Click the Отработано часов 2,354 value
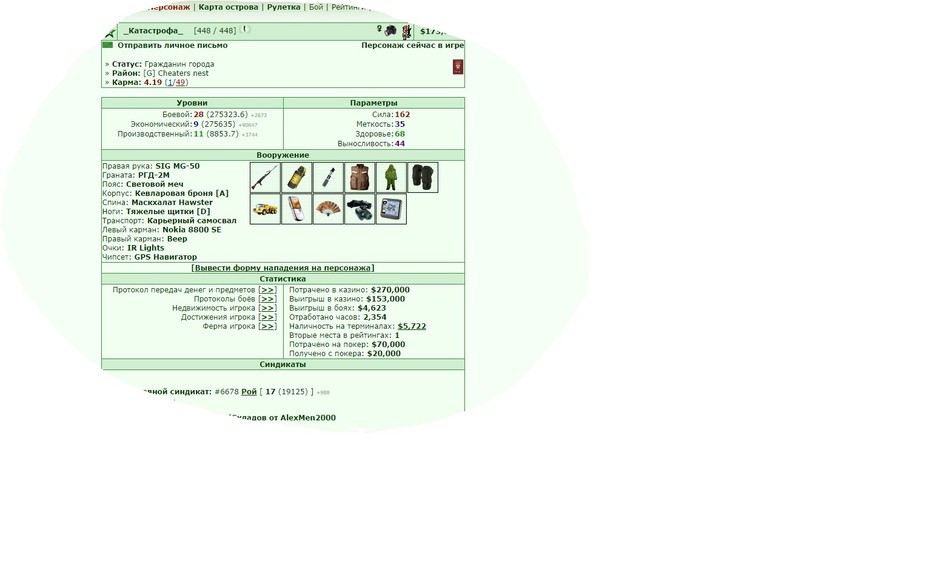The image size is (930, 569). [375, 317]
